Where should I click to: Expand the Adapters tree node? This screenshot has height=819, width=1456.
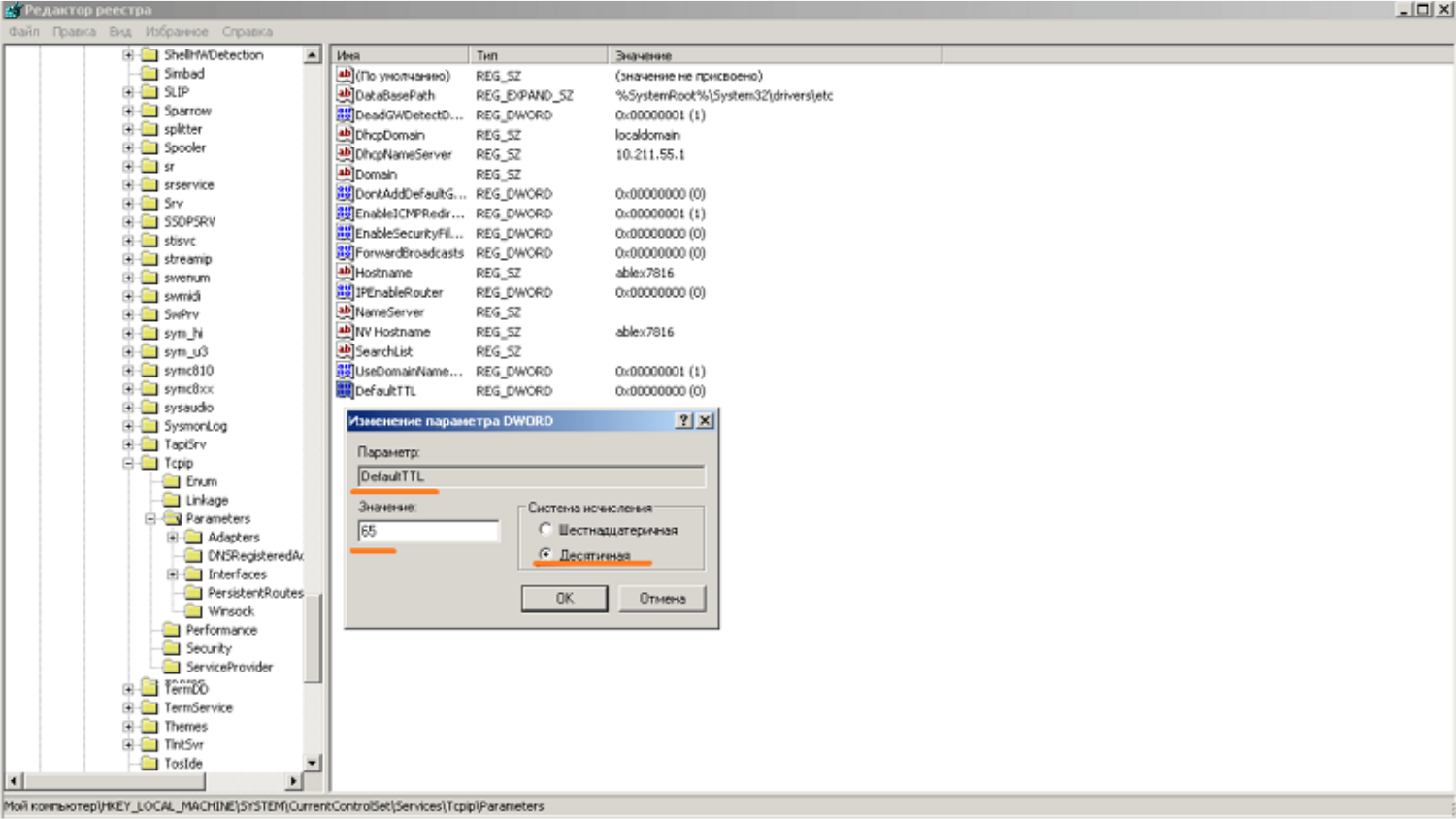point(173,537)
